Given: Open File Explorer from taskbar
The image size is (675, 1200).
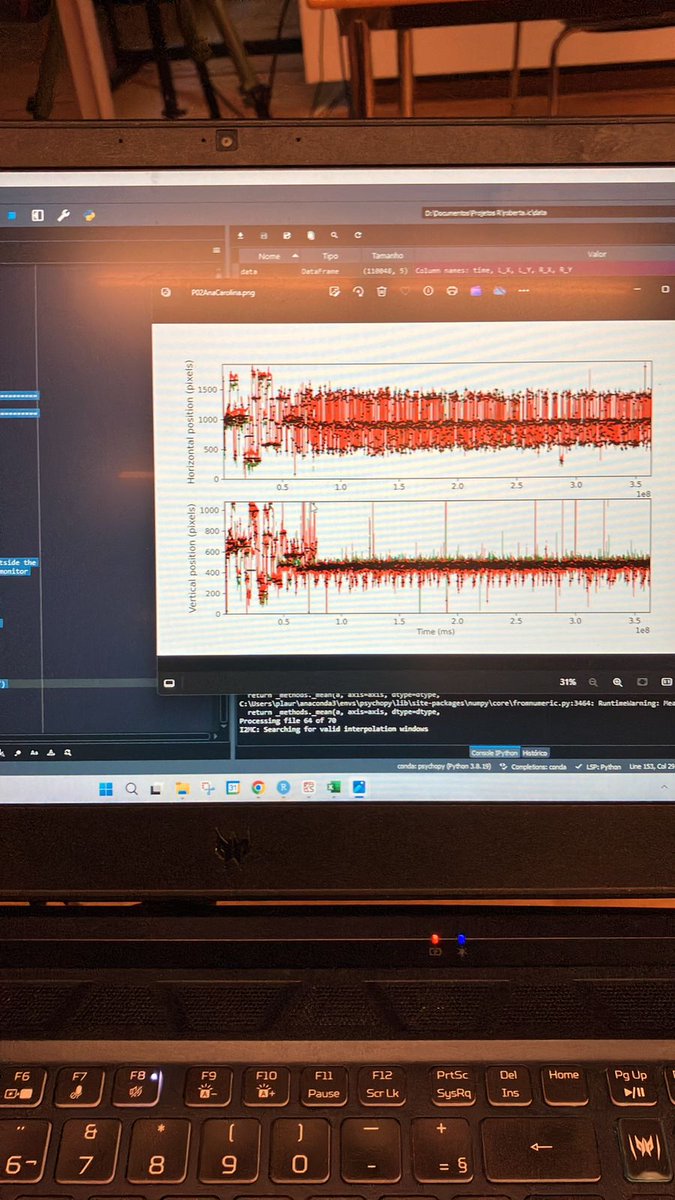Looking at the screenshot, I should point(183,789).
